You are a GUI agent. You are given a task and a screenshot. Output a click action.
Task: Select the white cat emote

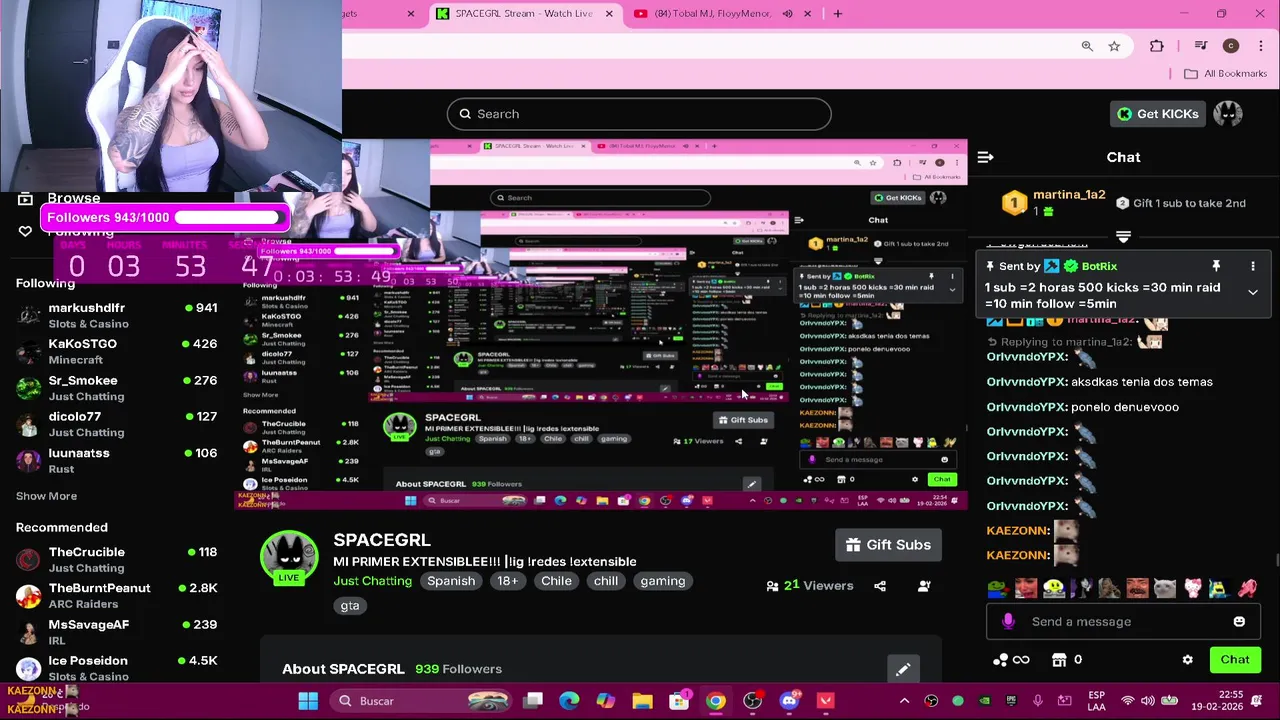(1164, 588)
